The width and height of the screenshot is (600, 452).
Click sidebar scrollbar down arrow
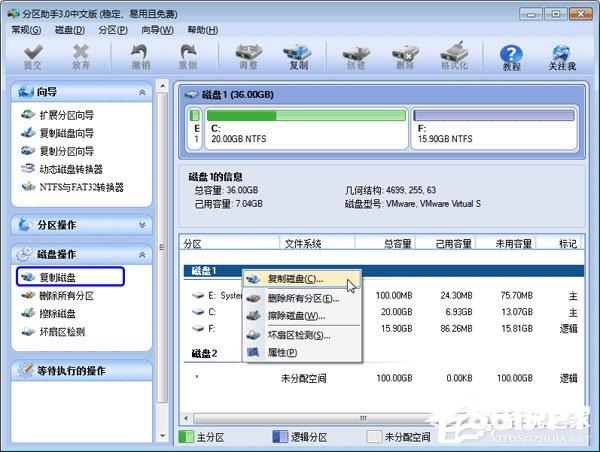click(162, 436)
